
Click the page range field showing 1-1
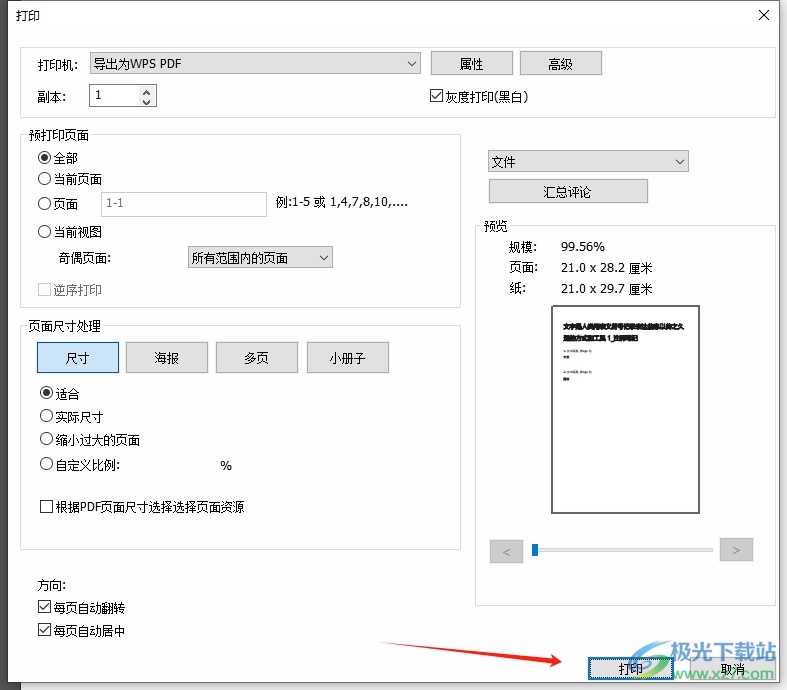(184, 204)
